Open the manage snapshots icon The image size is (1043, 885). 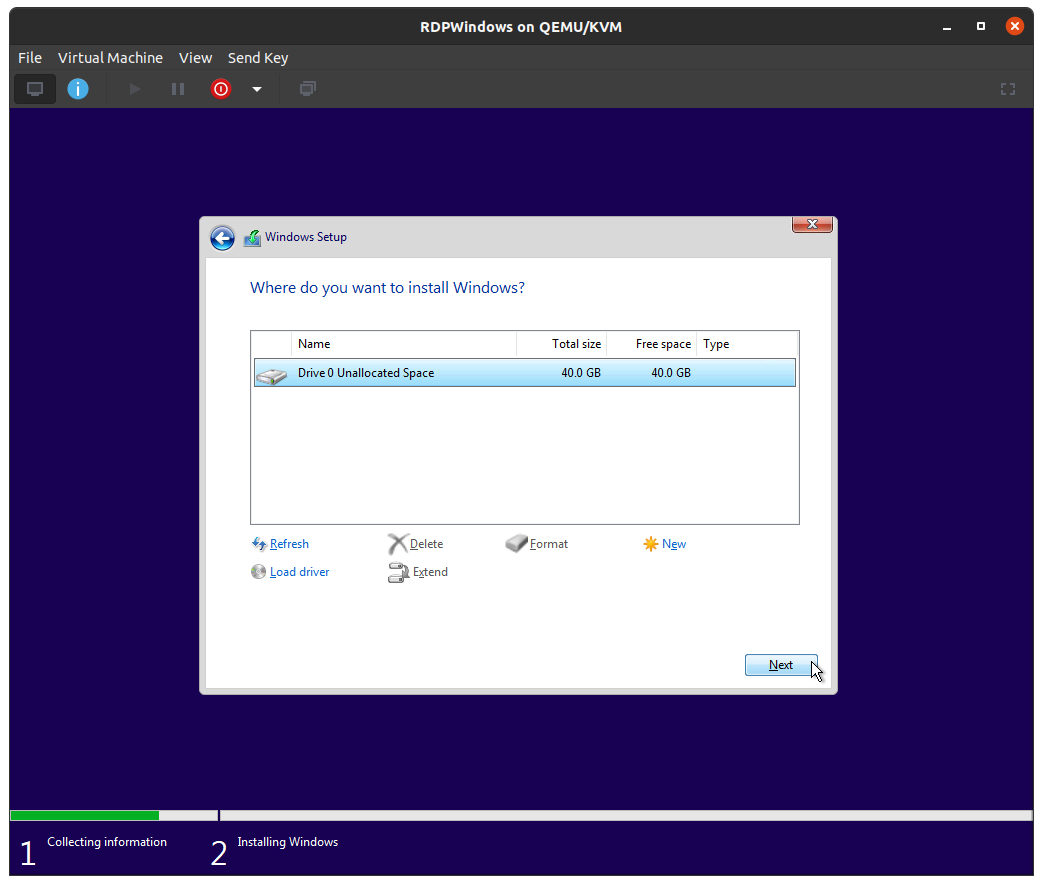click(x=308, y=89)
